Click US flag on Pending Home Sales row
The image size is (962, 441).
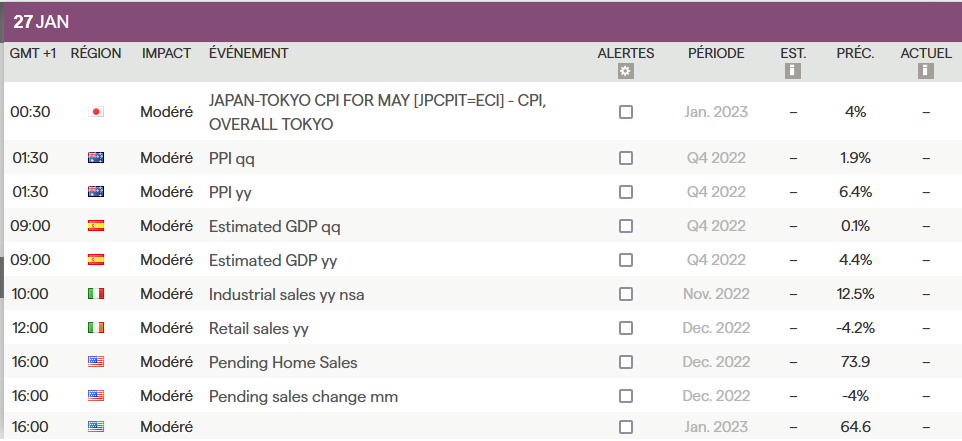(x=96, y=362)
